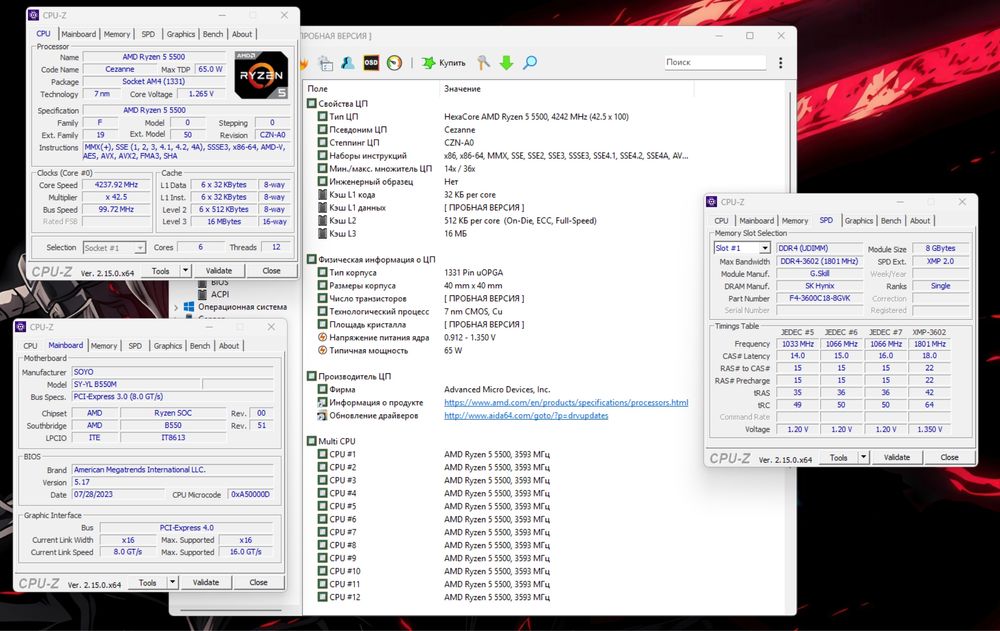Image resolution: width=1000 pixels, height=631 pixels.
Task: Click the Ryzen 5 logo in CPU-Z
Action: point(261,75)
